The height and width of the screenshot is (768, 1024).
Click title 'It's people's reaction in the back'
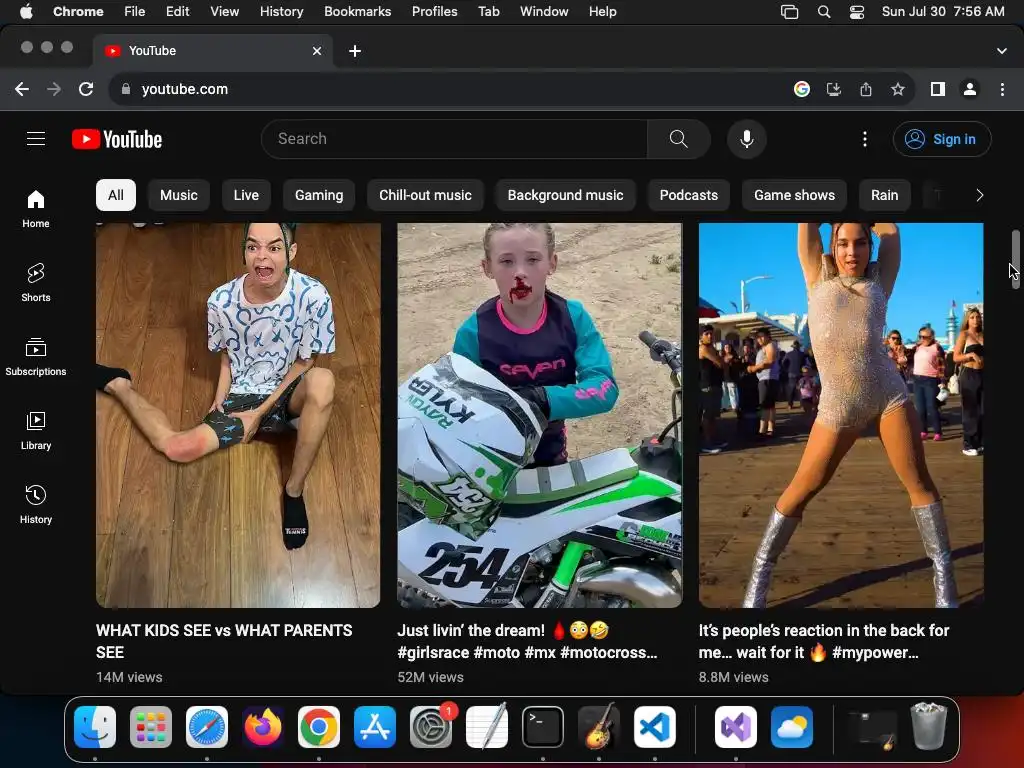[824, 641]
